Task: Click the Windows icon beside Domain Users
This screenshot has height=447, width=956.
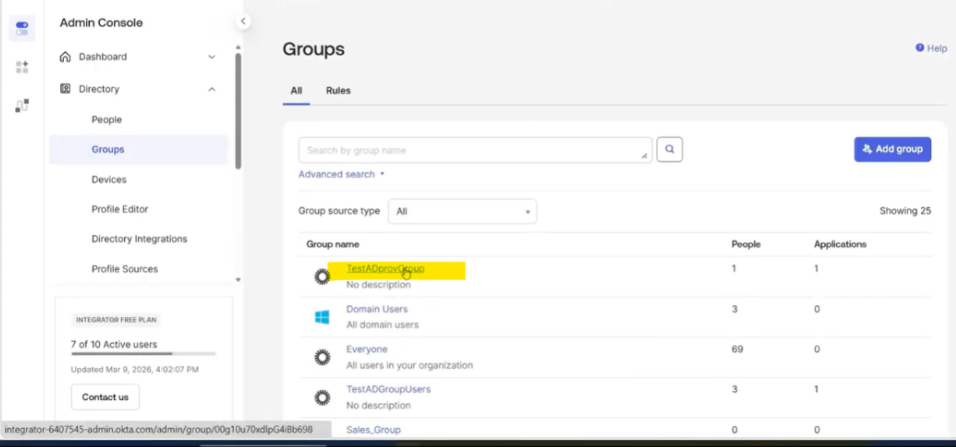Action: click(322, 317)
